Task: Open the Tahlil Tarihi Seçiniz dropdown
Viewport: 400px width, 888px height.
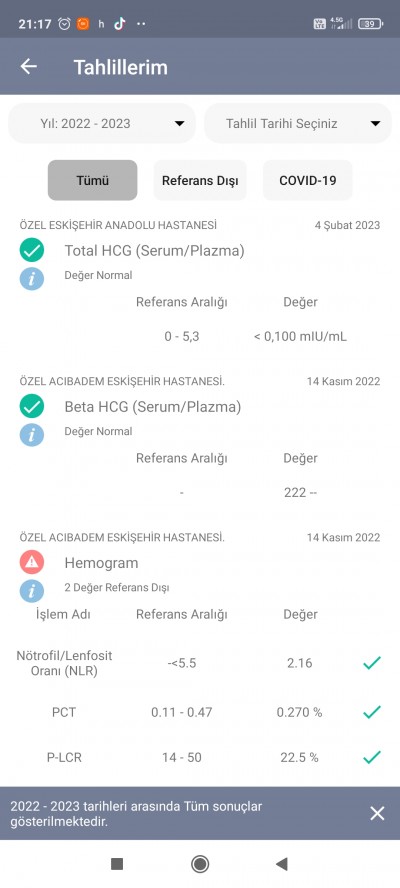Action: (298, 123)
